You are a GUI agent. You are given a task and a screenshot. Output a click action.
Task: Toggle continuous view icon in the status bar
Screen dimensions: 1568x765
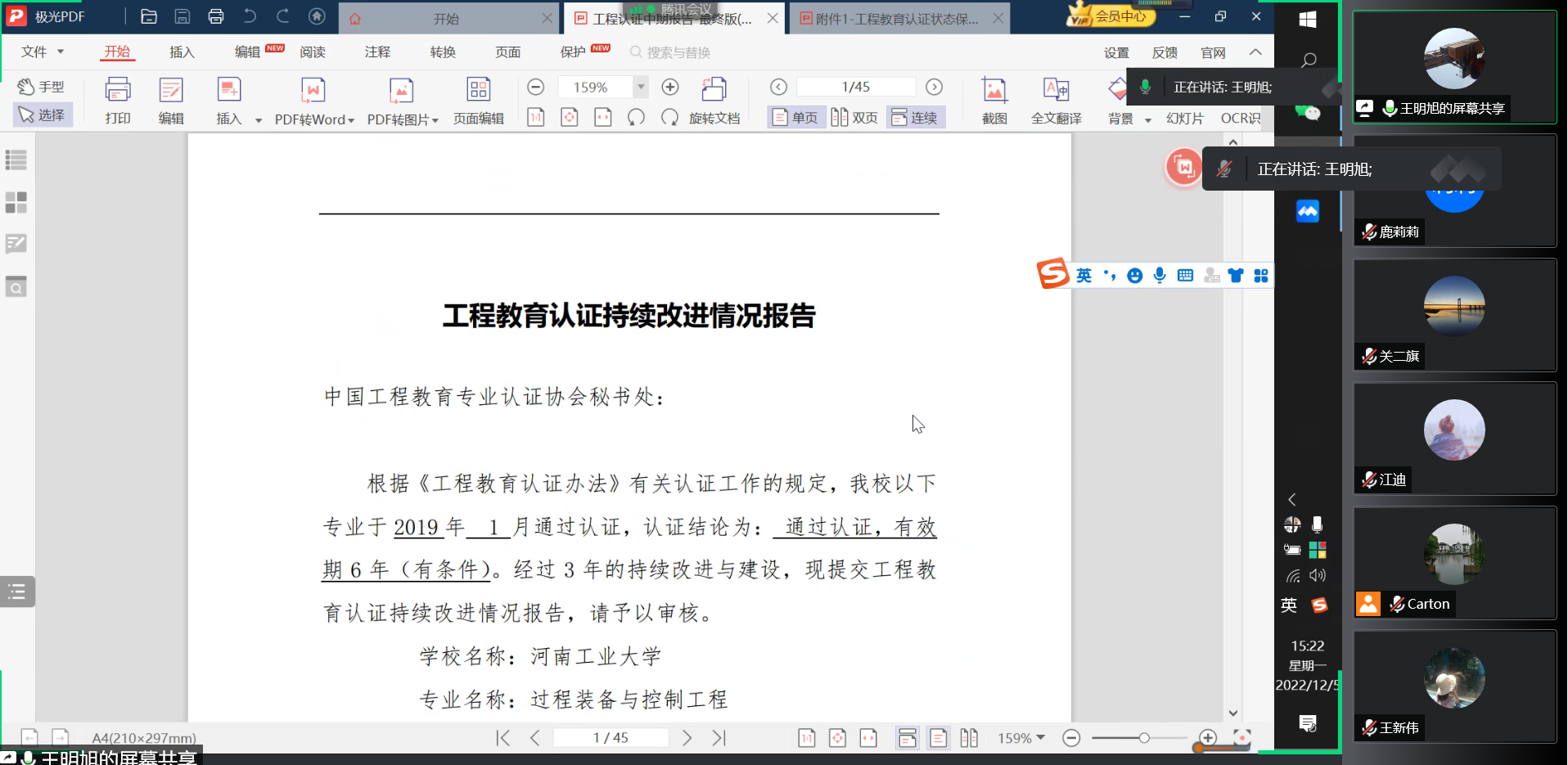coord(907,738)
